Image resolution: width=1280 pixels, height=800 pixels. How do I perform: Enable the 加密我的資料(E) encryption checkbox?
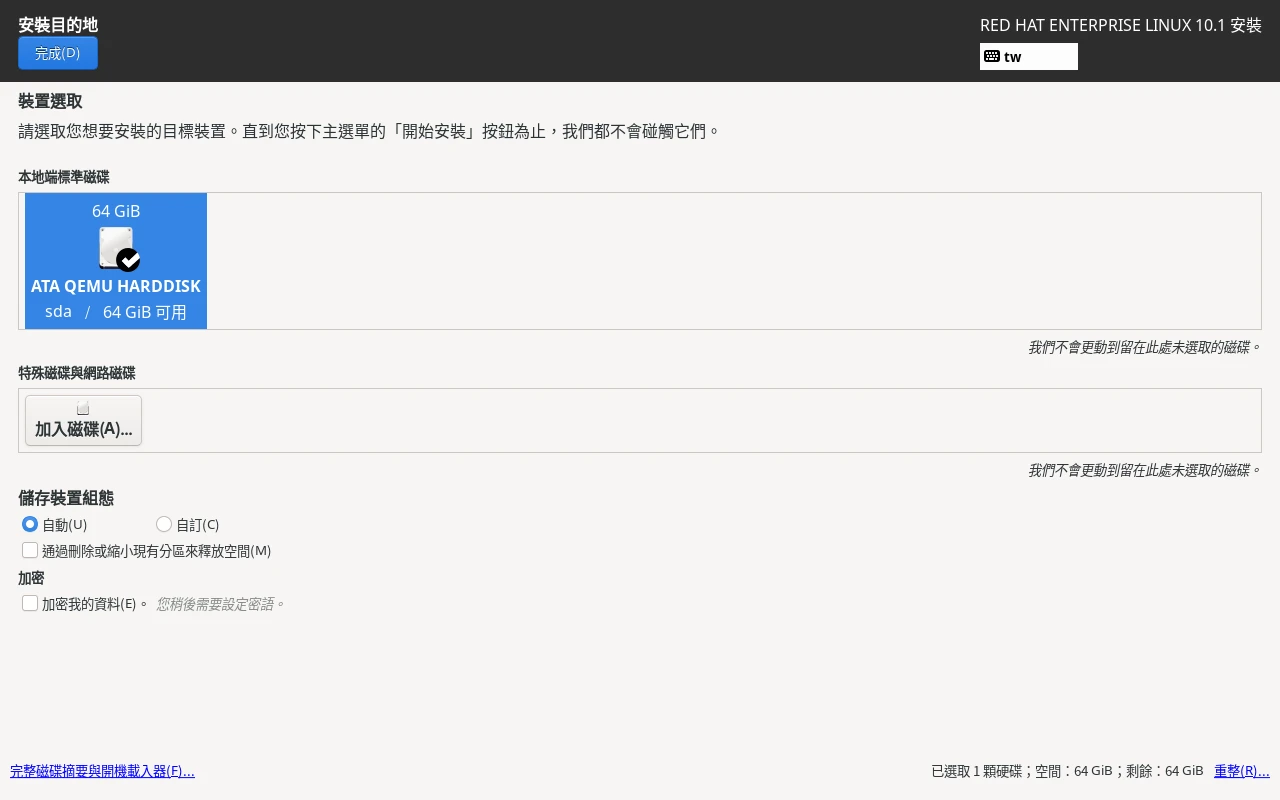point(30,603)
